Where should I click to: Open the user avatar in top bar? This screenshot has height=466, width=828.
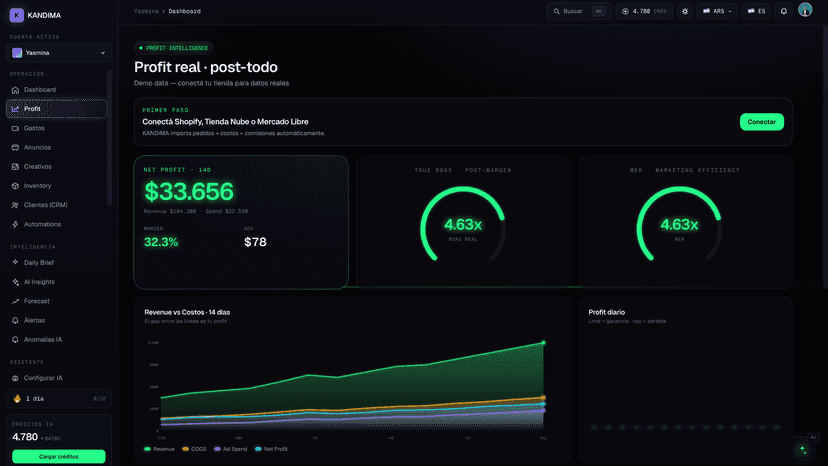pos(805,10)
